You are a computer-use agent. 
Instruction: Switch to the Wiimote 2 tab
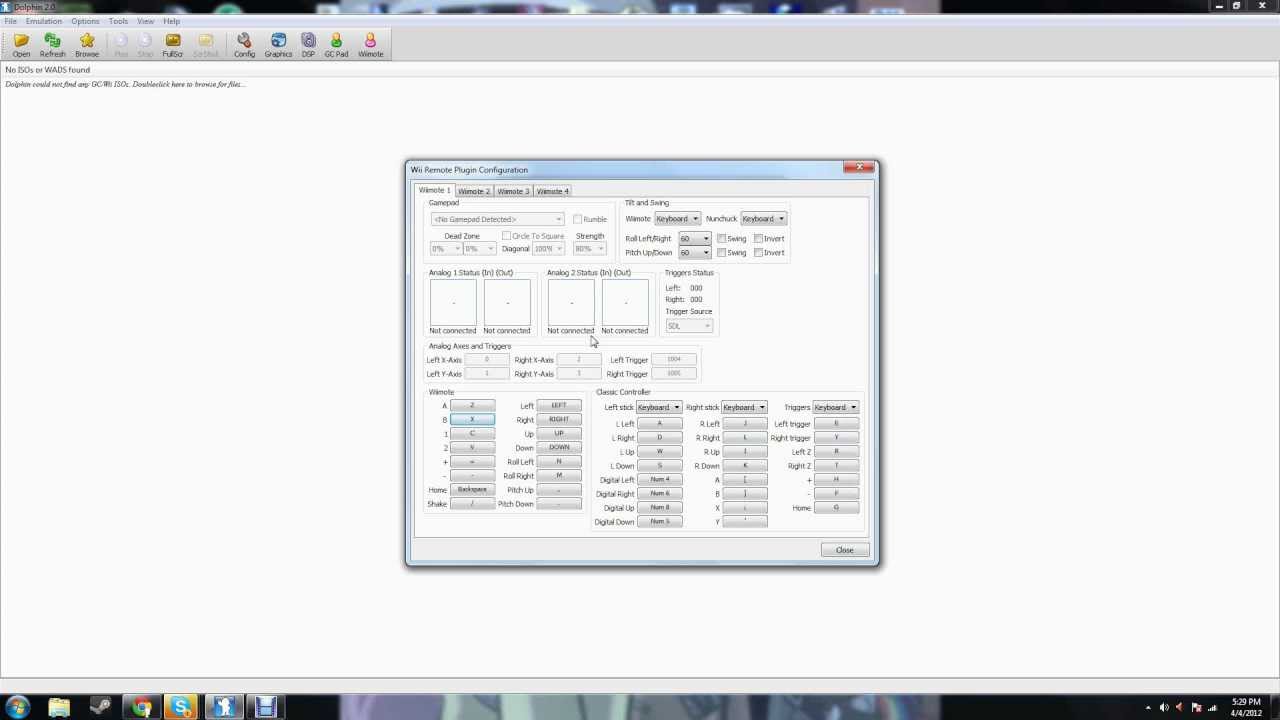tap(474, 191)
